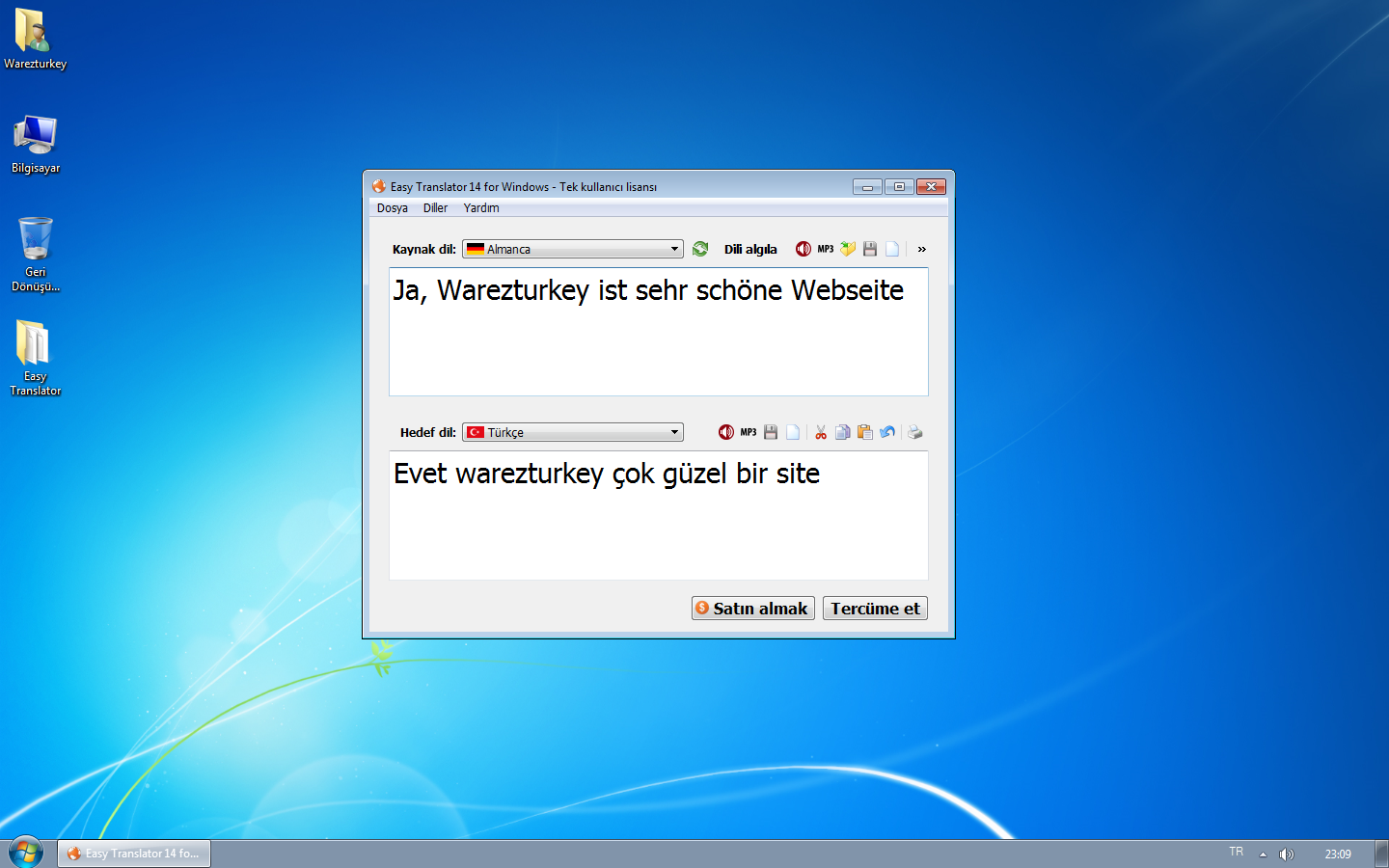Click into the Turkish translation text box
The height and width of the screenshot is (868, 1389).
[x=659, y=515]
